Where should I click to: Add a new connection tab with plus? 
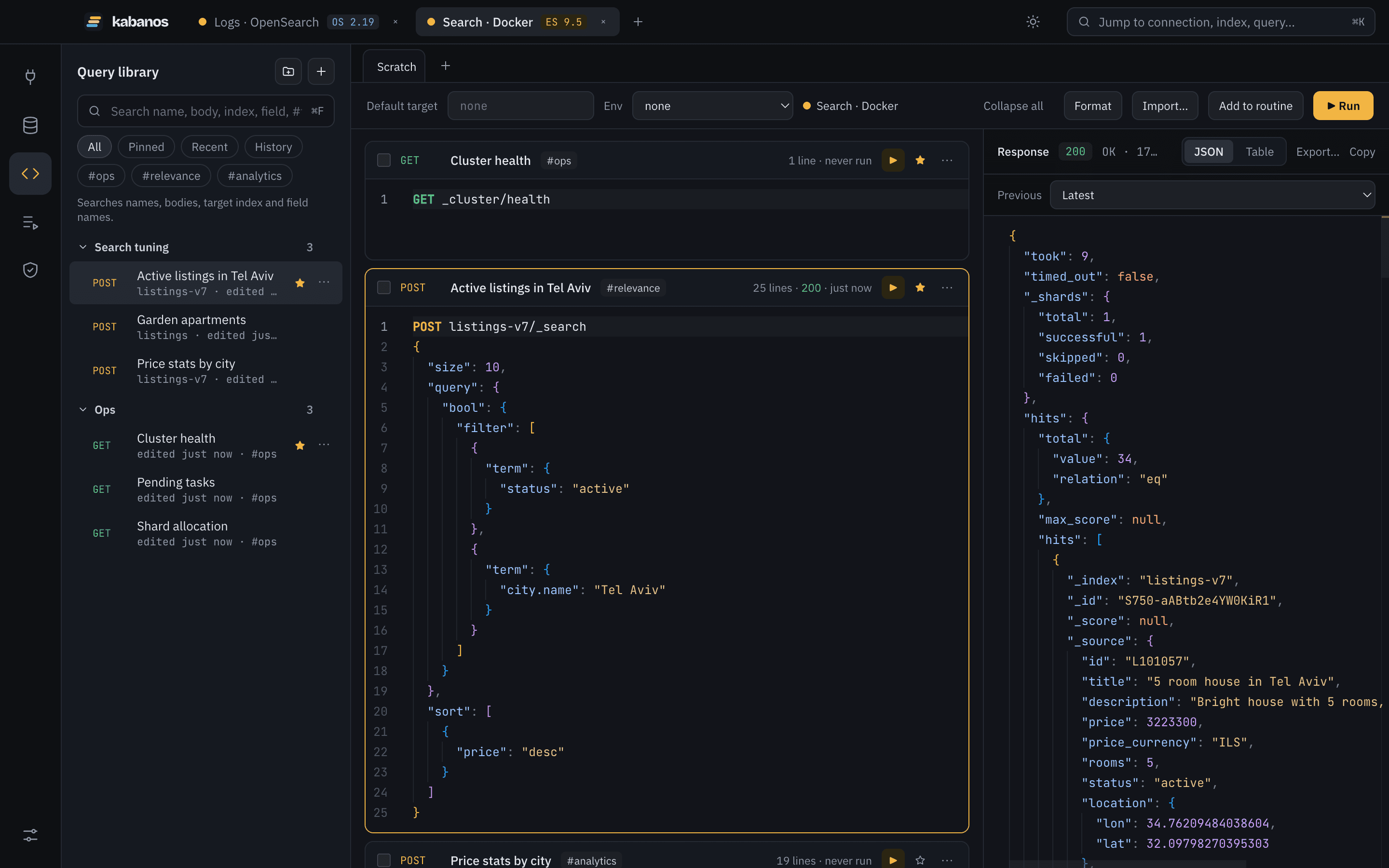[638, 22]
